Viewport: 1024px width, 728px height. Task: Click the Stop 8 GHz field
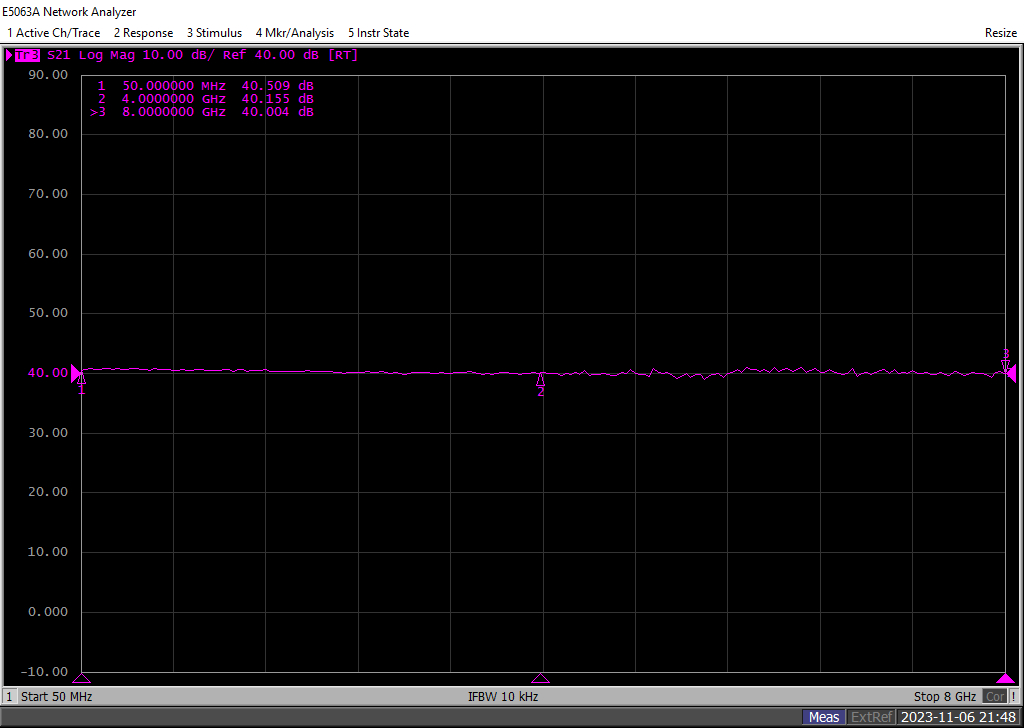coord(944,696)
